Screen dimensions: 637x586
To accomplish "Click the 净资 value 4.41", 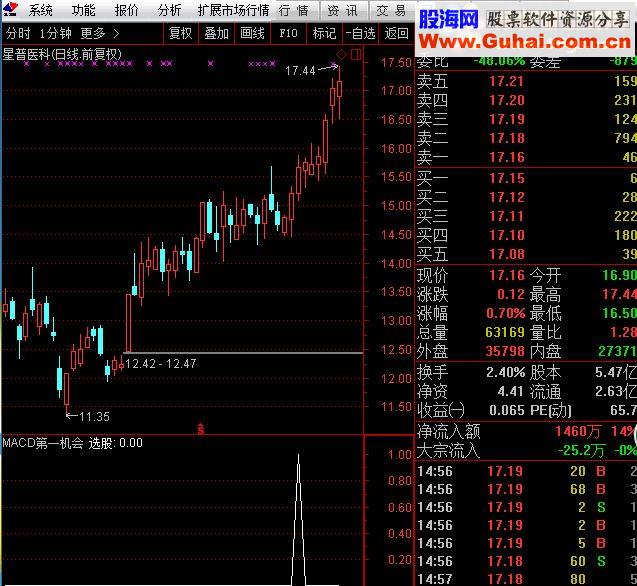I will pyautogui.click(x=510, y=391).
